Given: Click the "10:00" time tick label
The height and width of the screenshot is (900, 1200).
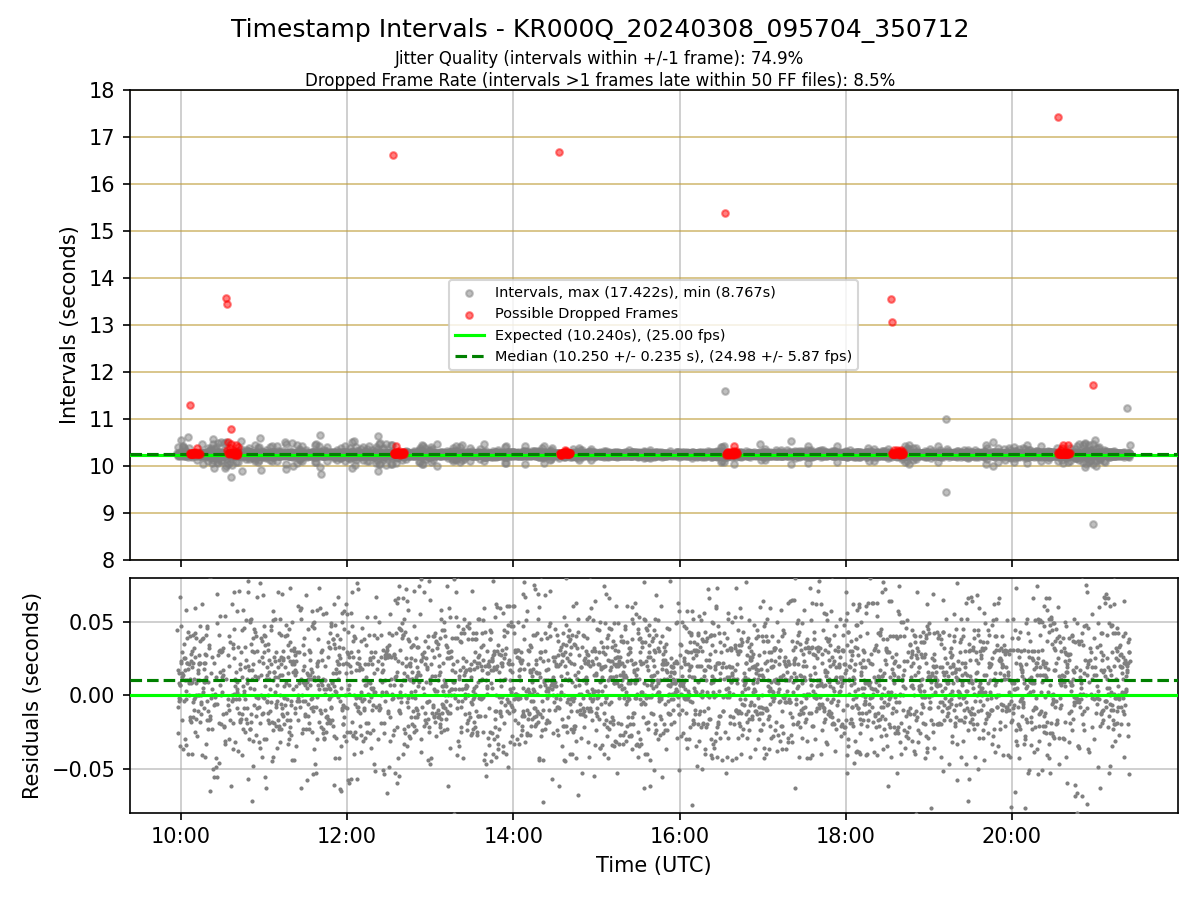Looking at the screenshot, I should pyautogui.click(x=181, y=835).
